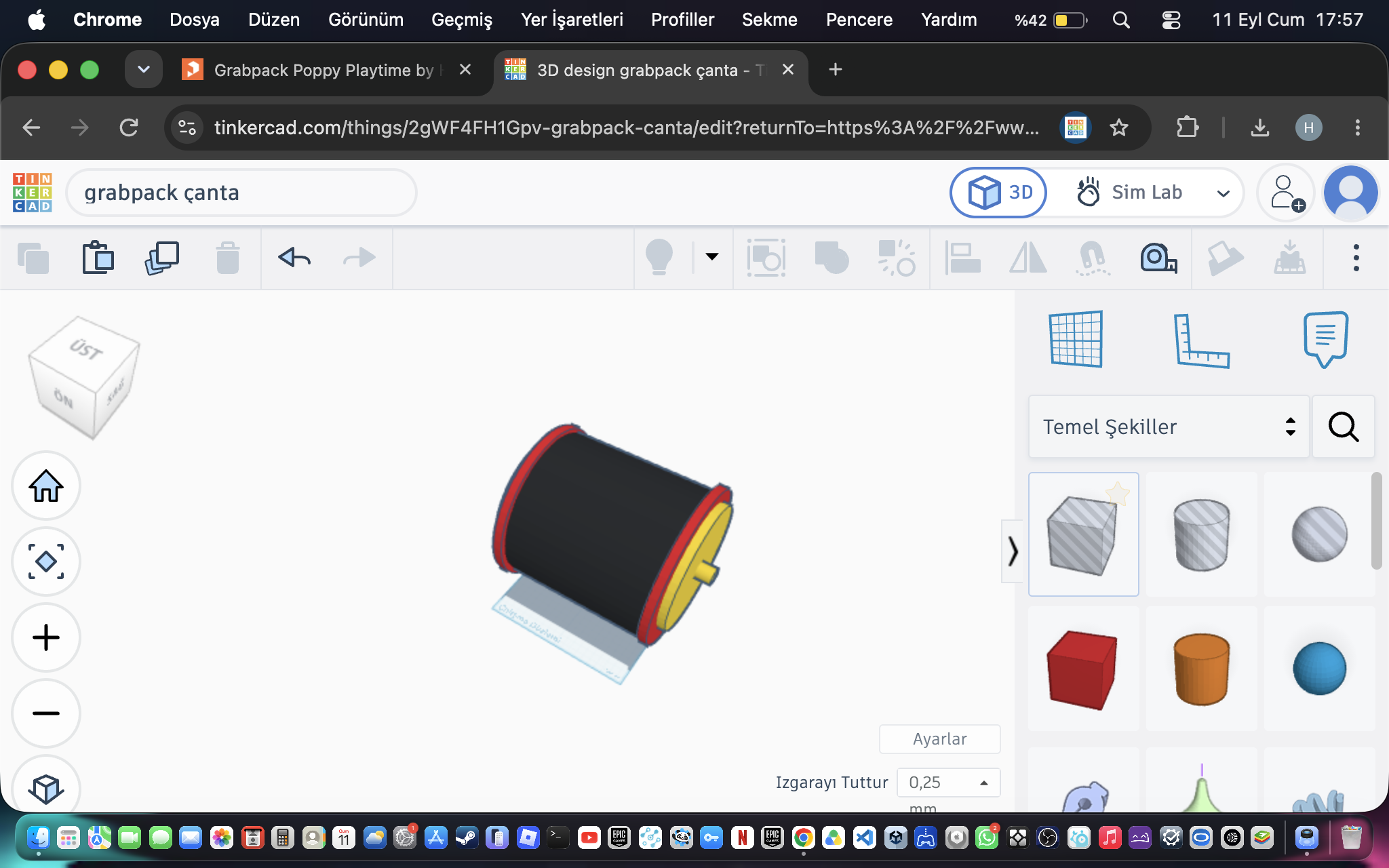Fit all in view button
The height and width of the screenshot is (868, 1389).
click(46, 562)
